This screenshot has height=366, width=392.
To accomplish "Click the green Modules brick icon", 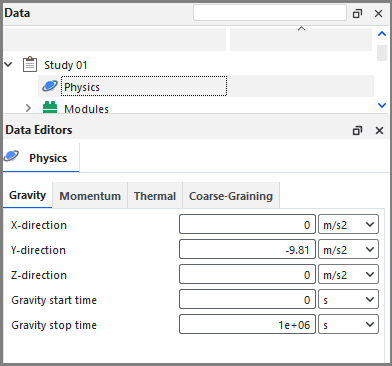I will coord(50,107).
